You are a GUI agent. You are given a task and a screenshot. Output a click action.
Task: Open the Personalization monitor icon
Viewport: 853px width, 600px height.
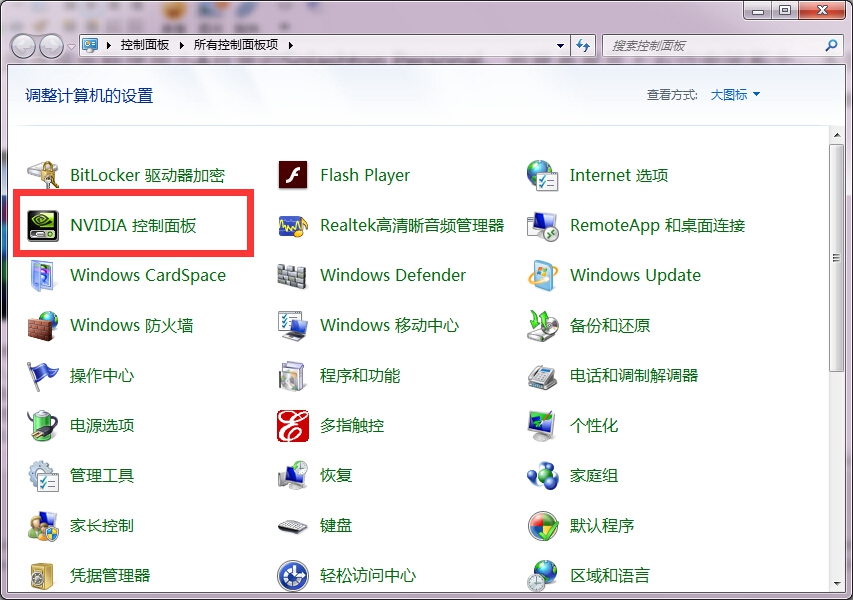[x=542, y=425]
